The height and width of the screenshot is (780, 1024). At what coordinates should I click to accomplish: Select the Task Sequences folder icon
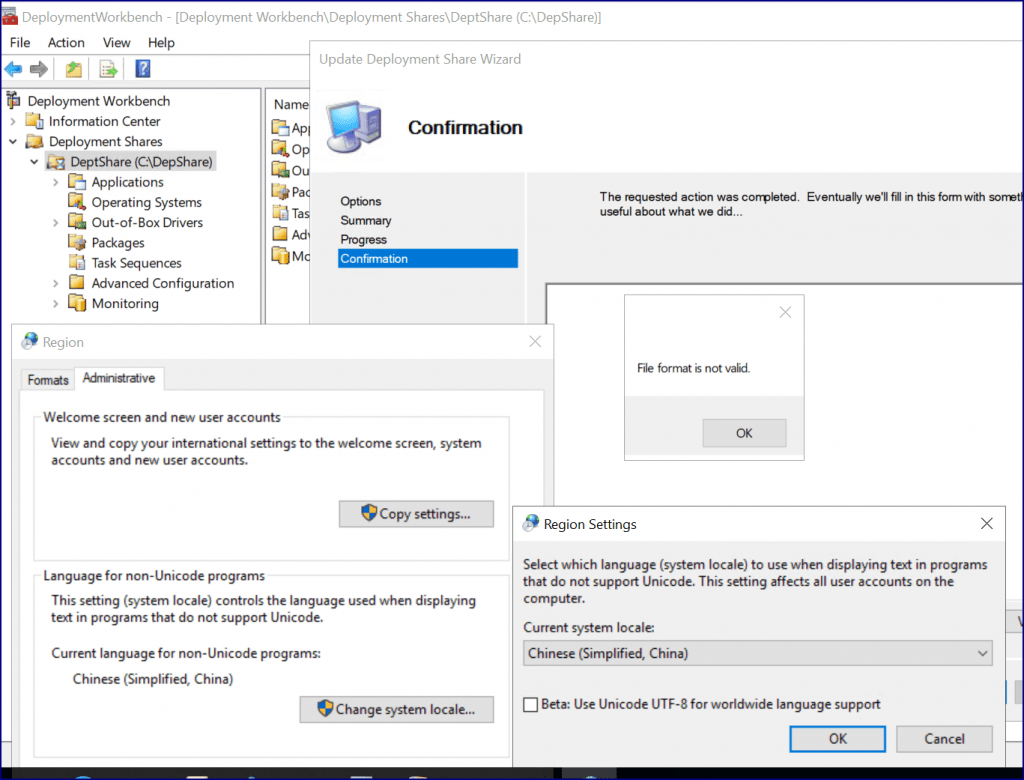coord(77,263)
